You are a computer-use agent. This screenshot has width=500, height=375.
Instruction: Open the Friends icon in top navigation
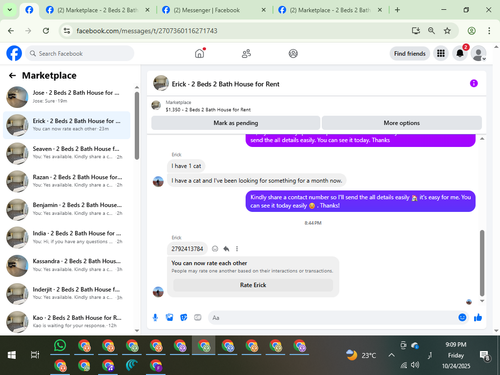pos(246,53)
